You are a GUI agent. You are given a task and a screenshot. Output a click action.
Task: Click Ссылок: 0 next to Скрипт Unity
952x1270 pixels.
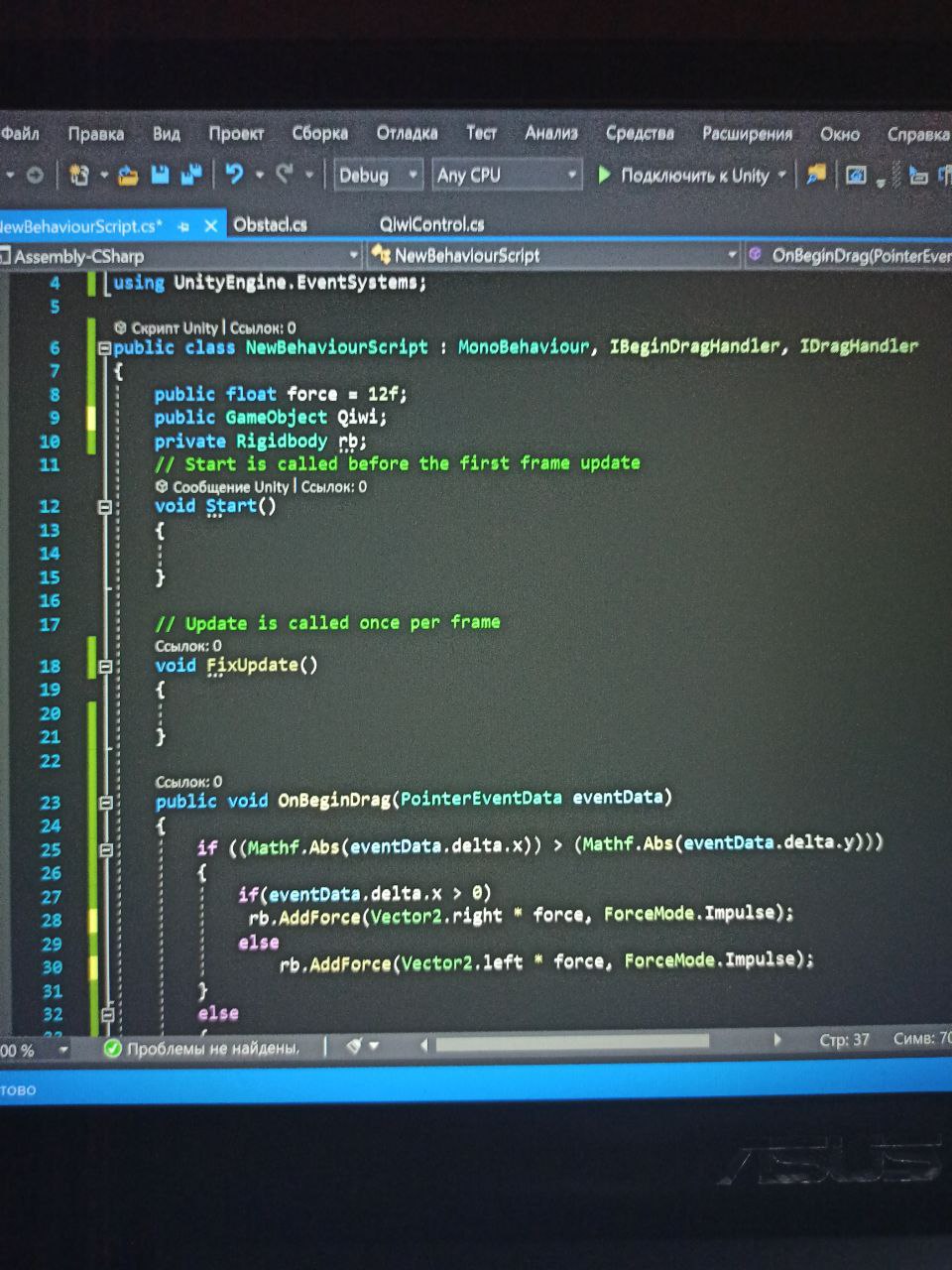263,327
